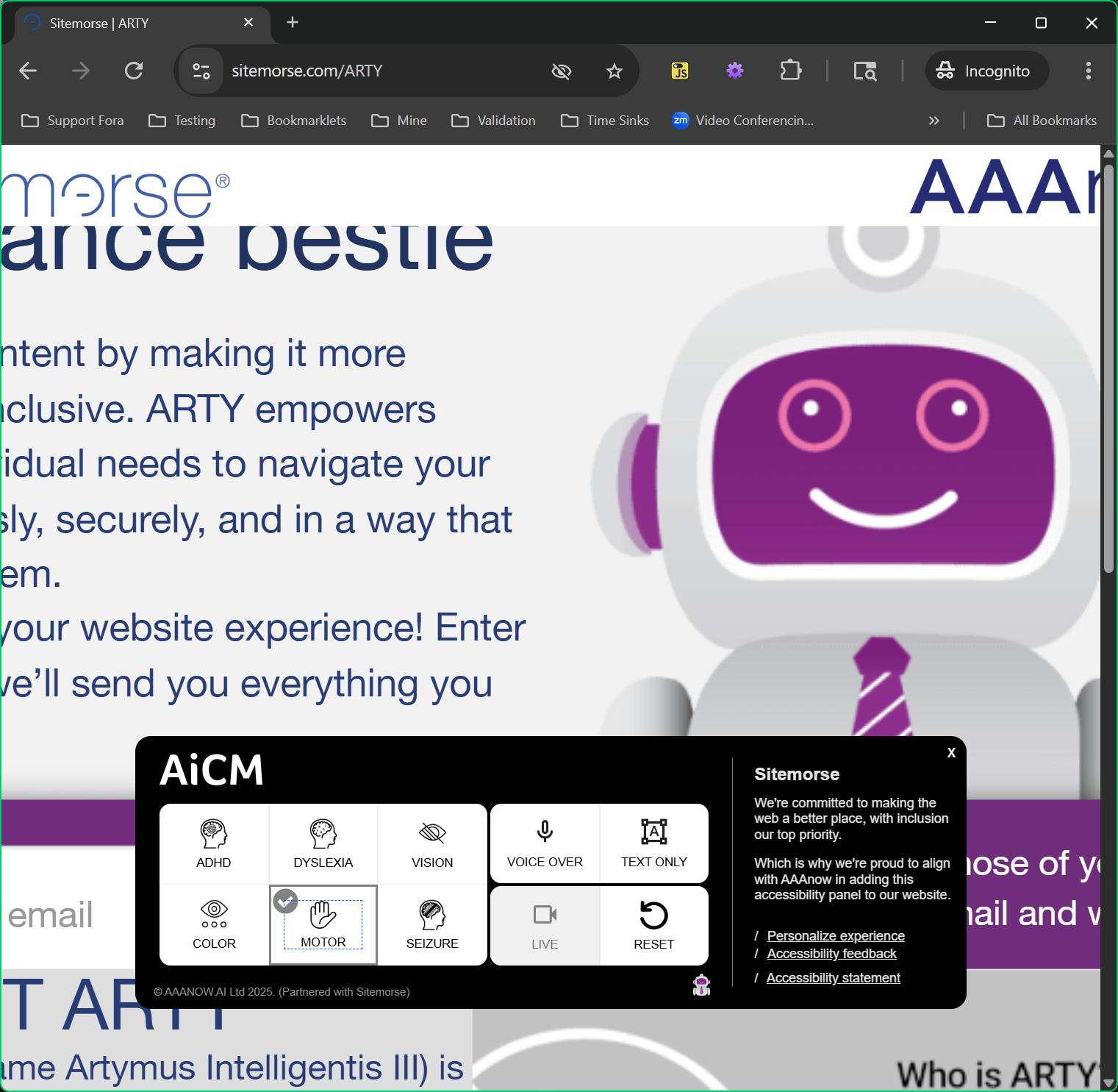Click the vertical page scrollbar
The image size is (1118, 1092).
click(1108, 368)
